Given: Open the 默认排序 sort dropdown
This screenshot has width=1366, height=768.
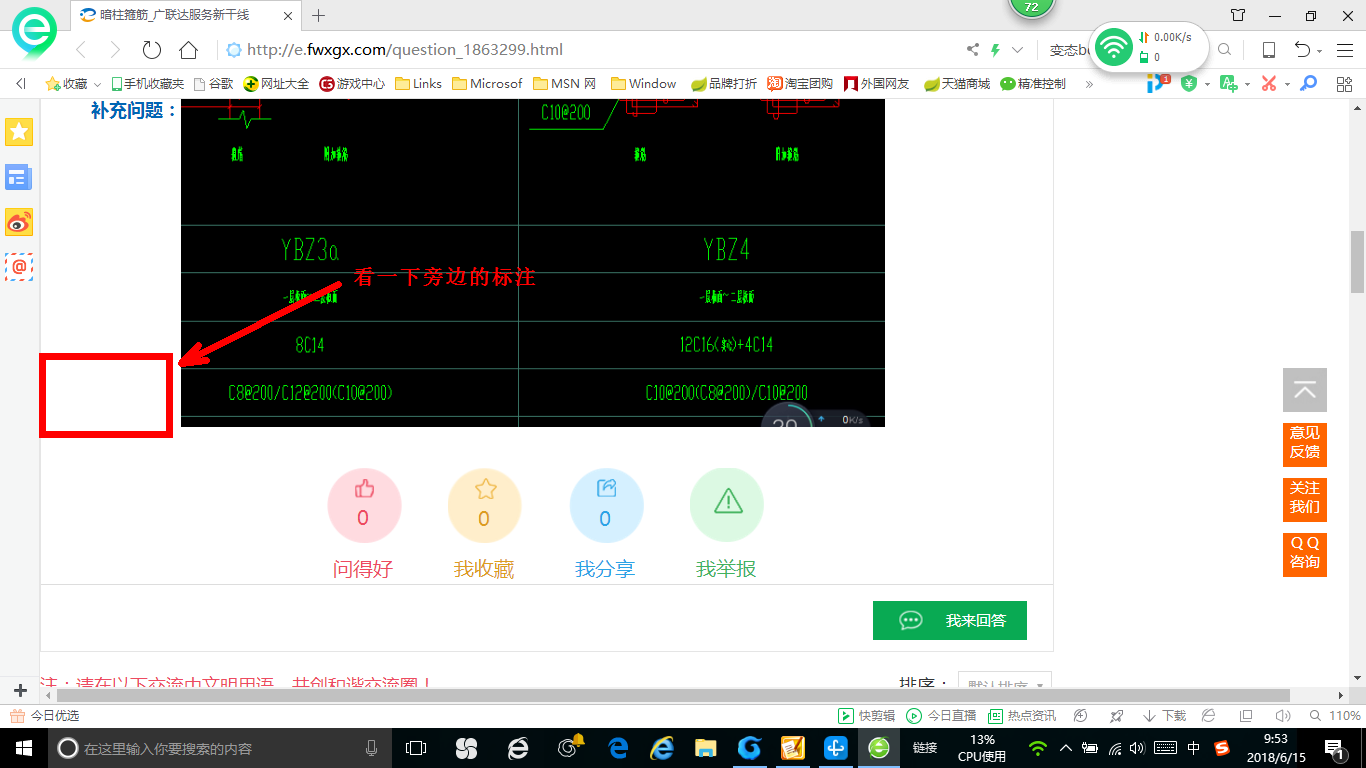Looking at the screenshot, I should pyautogui.click(x=1005, y=682).
